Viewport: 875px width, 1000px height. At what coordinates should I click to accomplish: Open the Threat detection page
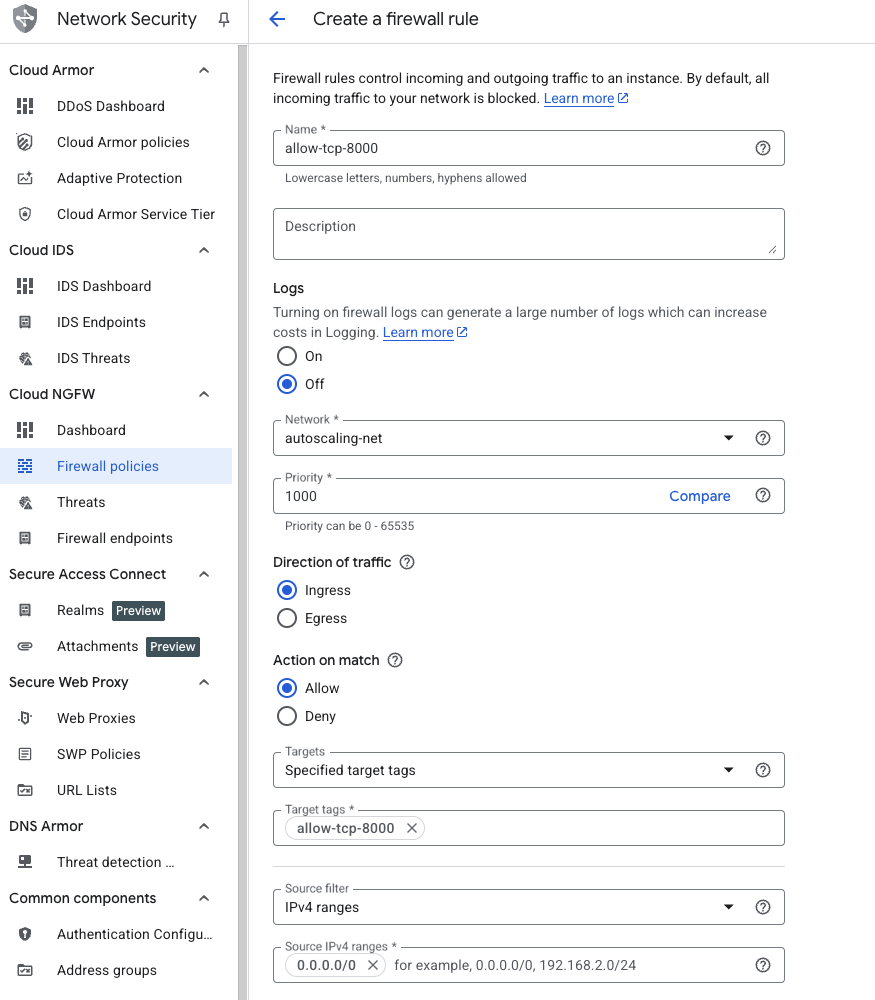coord(115,862)
